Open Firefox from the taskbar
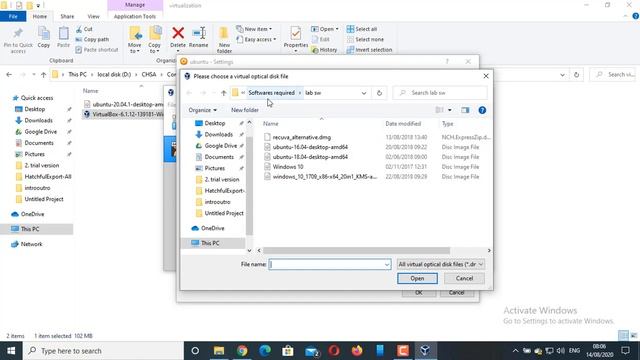 (357, 351)
